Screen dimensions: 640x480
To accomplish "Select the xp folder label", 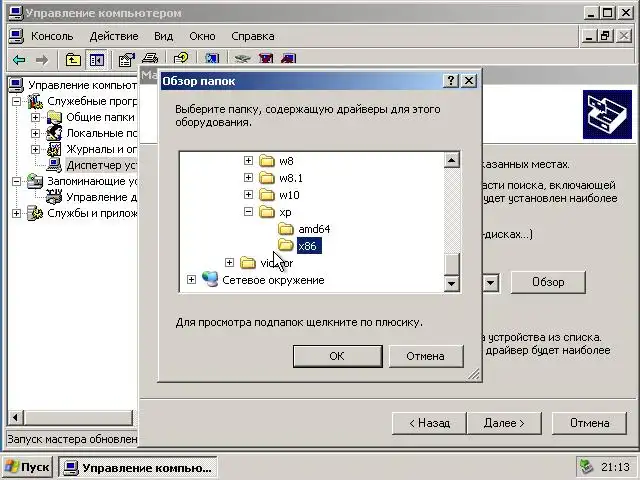I will tap(285, 212).
